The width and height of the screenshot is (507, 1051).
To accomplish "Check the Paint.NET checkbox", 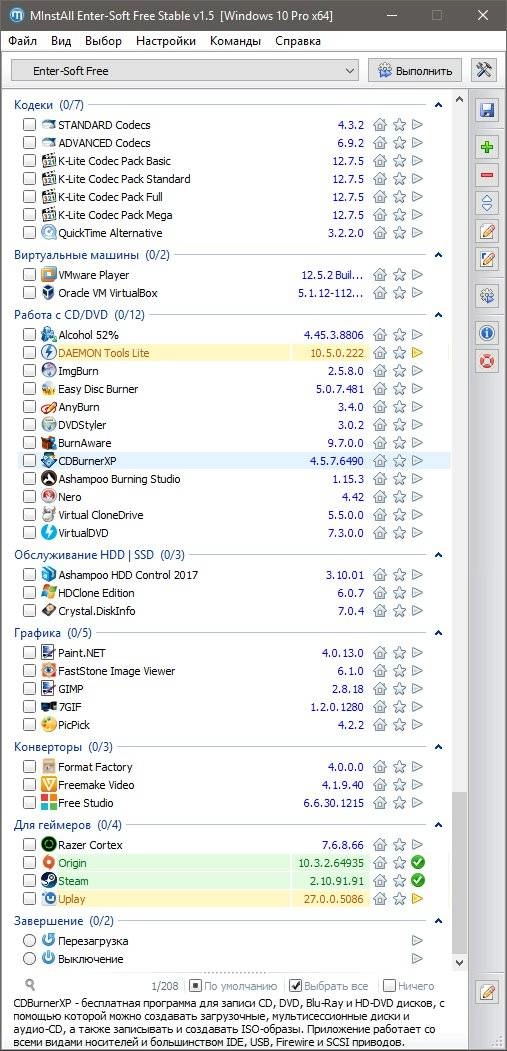I will (x=30, y=652).
